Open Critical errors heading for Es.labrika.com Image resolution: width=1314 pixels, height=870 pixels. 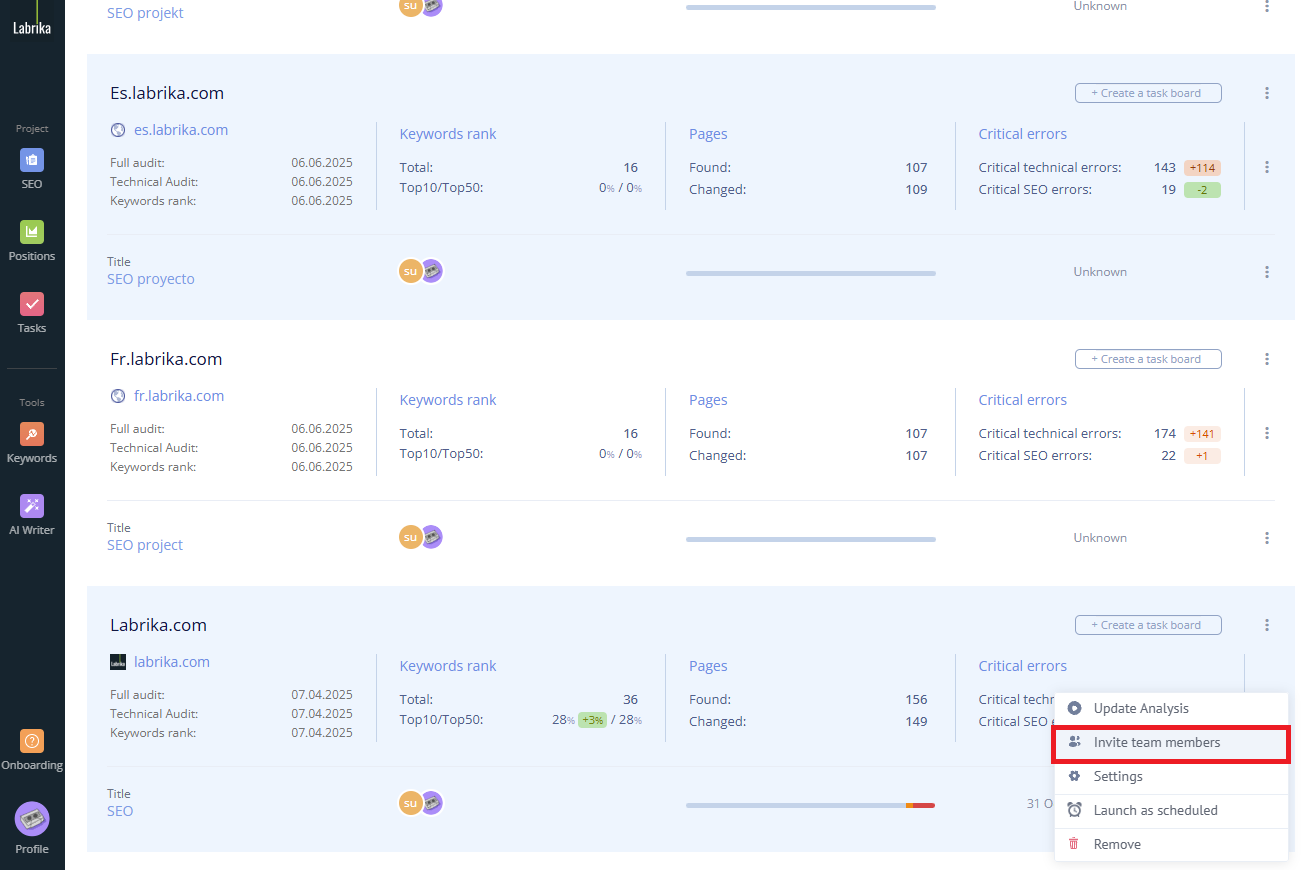pos(1023,134)
